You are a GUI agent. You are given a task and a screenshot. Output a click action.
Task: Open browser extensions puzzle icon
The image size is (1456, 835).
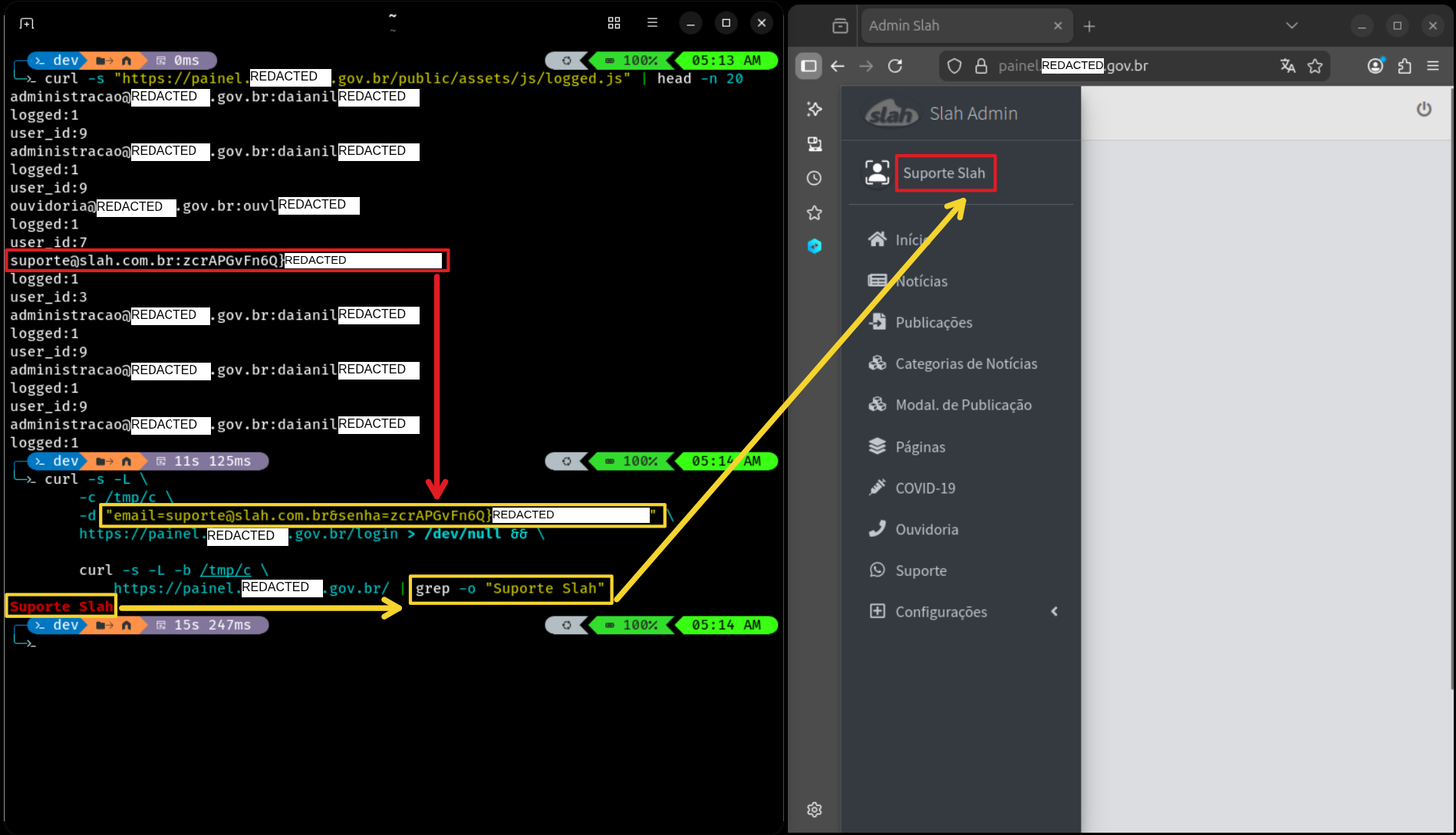pos(1405,66)
